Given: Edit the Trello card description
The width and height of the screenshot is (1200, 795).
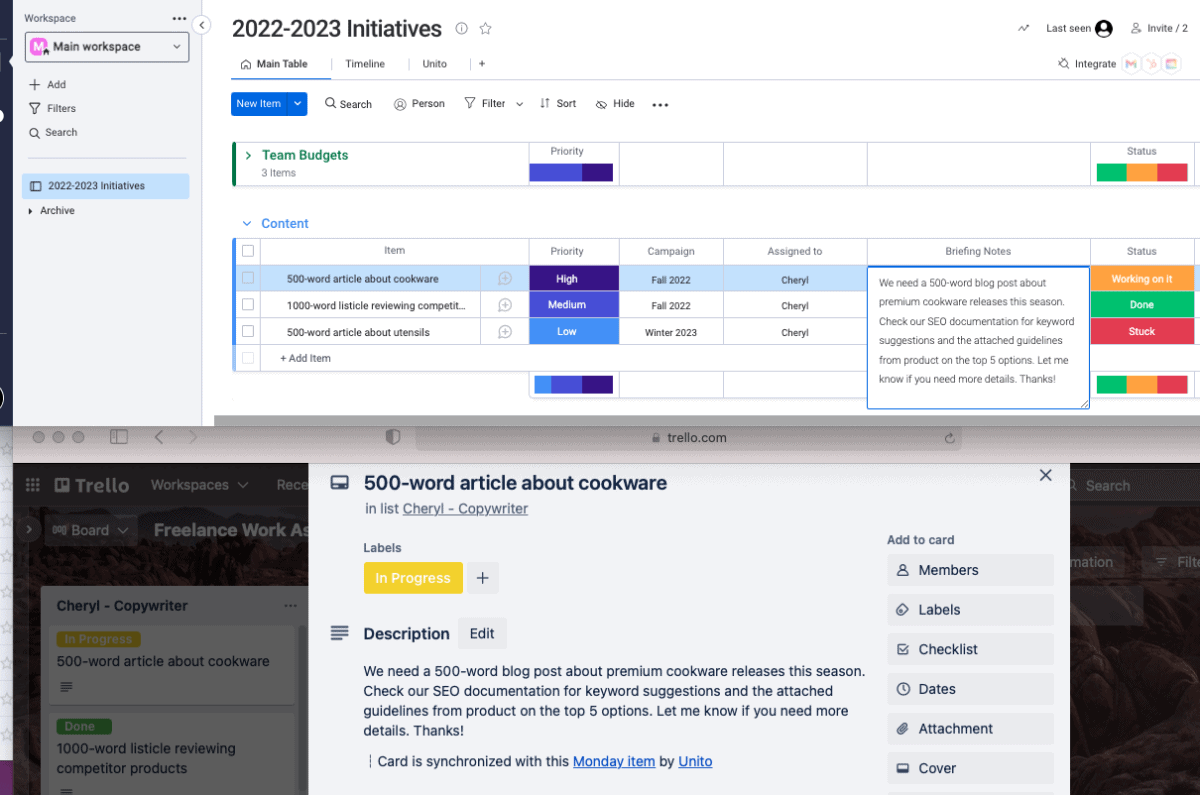Looking at the screenshot, I should [x=482, y=633].
